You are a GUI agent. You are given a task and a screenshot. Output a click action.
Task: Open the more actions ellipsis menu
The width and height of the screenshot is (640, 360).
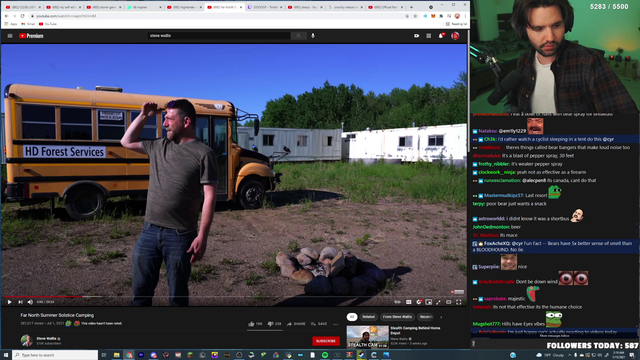click(x=336, y=324)
